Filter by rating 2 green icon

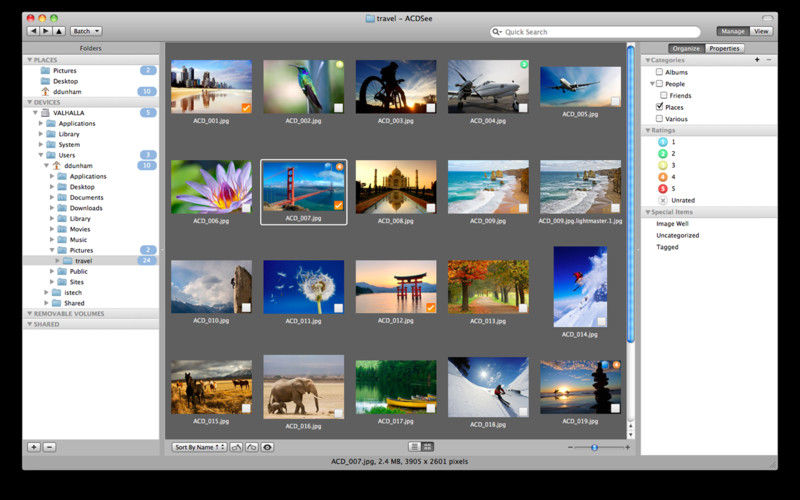tap(662, 154)
